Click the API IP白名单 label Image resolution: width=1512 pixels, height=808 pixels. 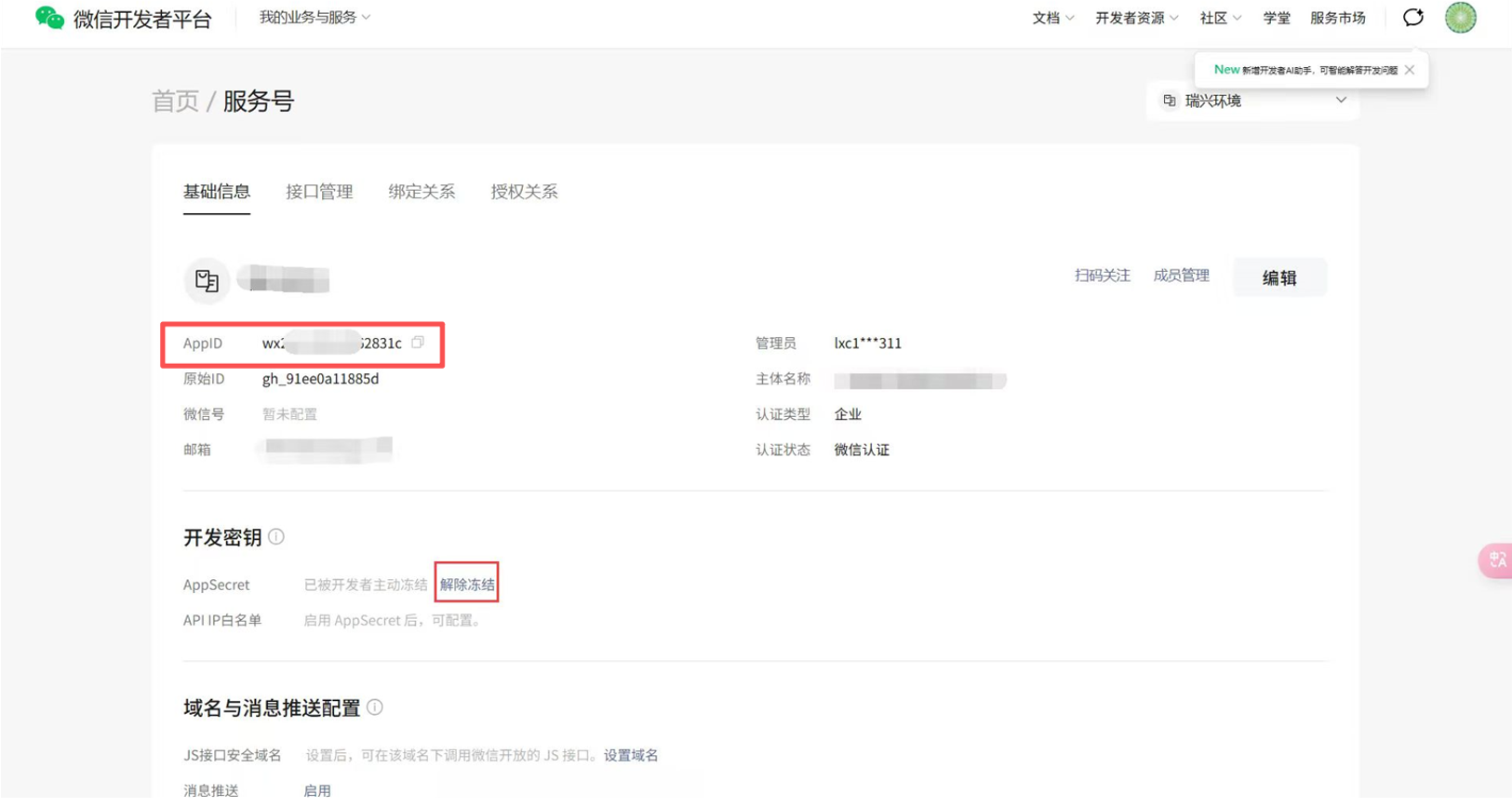(222, 620)
